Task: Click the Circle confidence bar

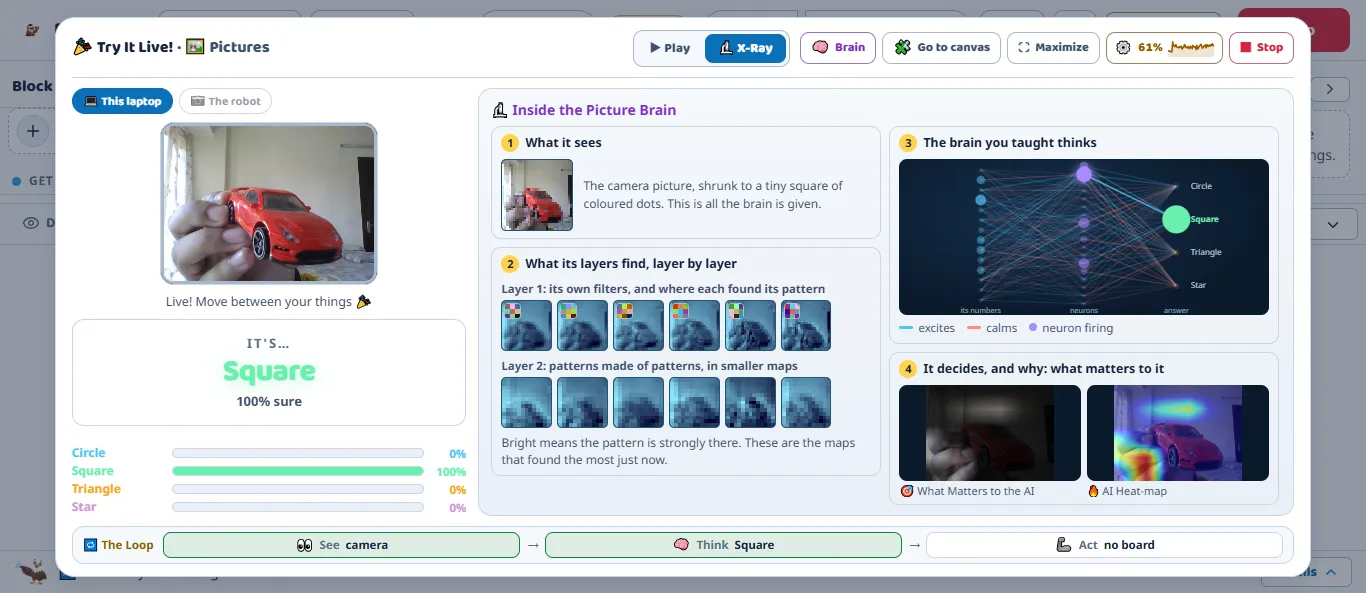Action: click(298, 453)
